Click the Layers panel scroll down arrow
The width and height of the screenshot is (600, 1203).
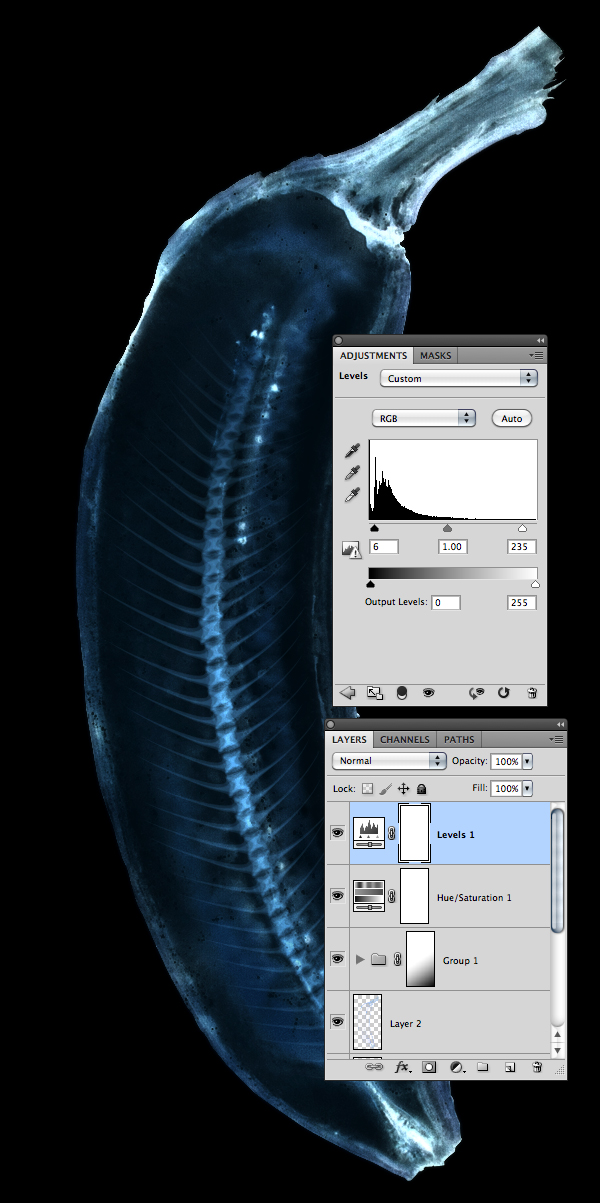558,1049
